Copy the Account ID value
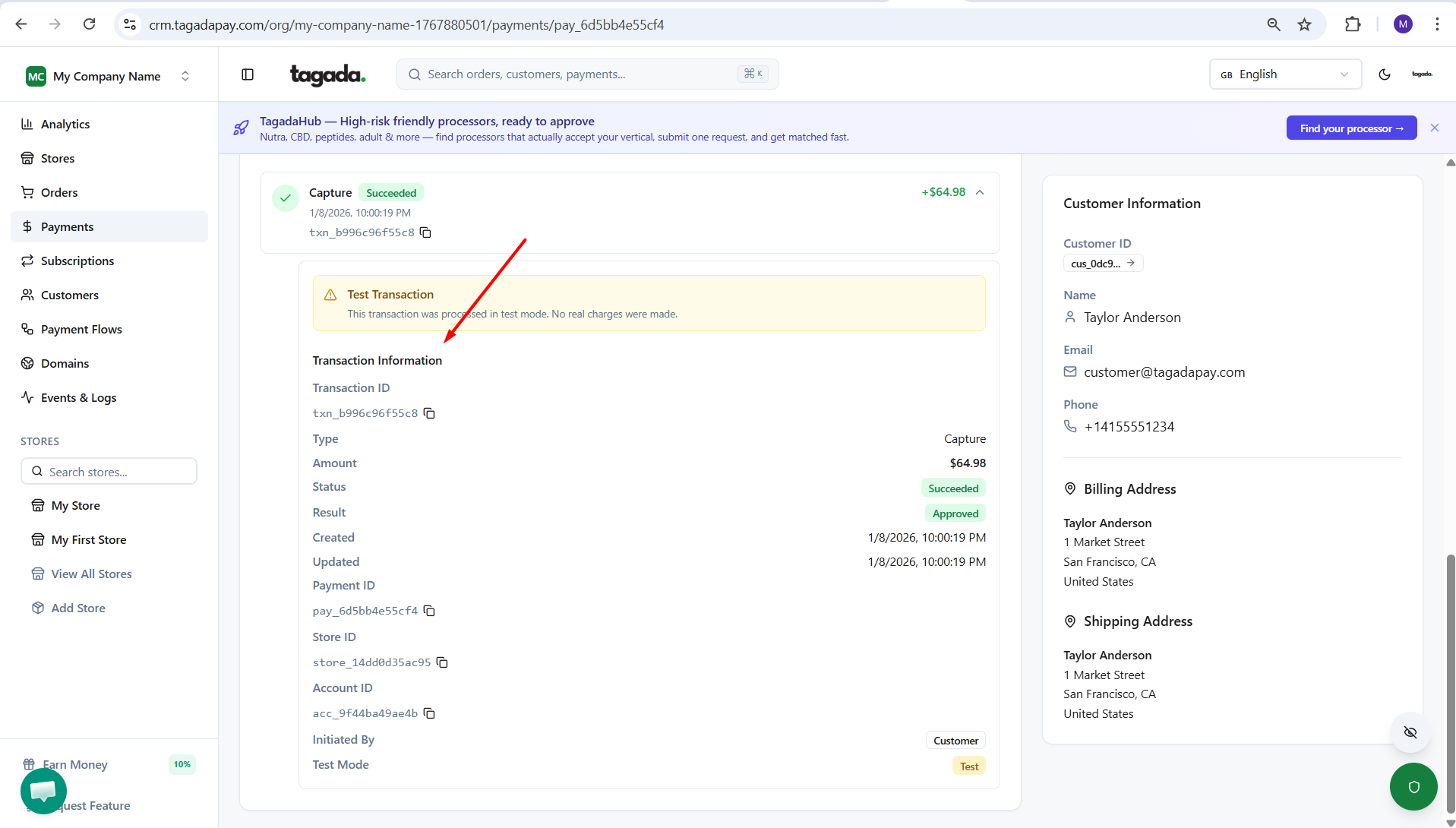This screenshot has width=1456, height=828. (x=429, y=713)
